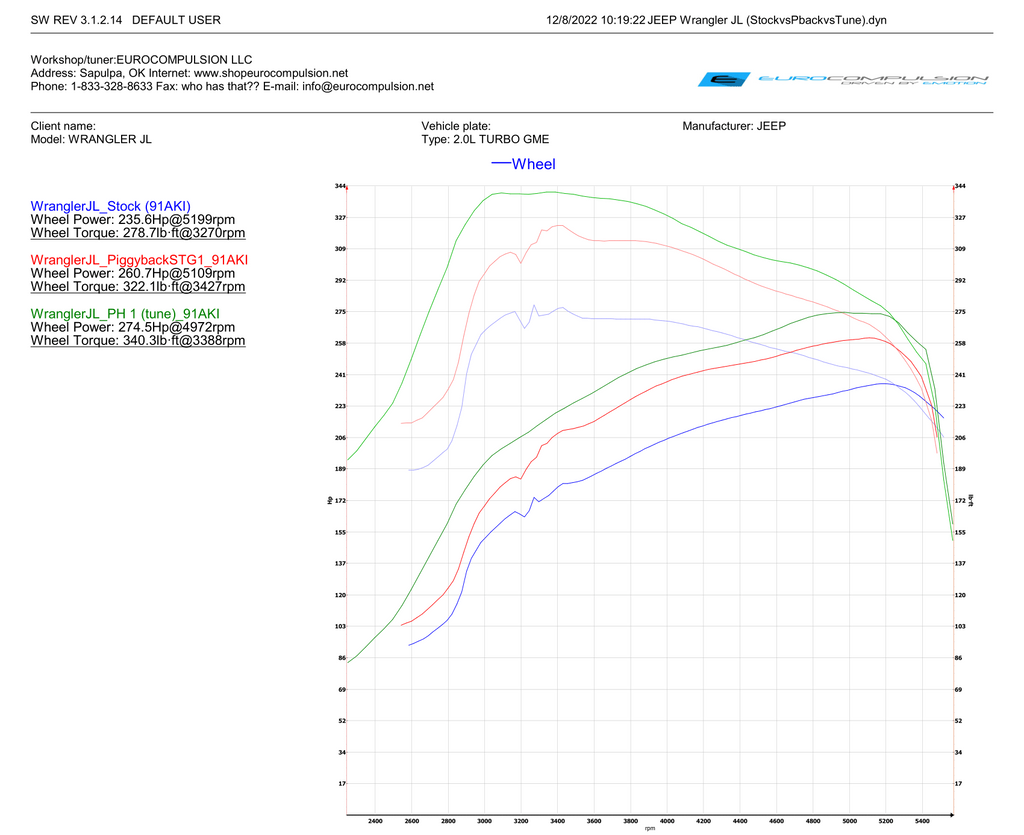Click the tune Wheel Power 274.5Hp reading

[133, 327]
